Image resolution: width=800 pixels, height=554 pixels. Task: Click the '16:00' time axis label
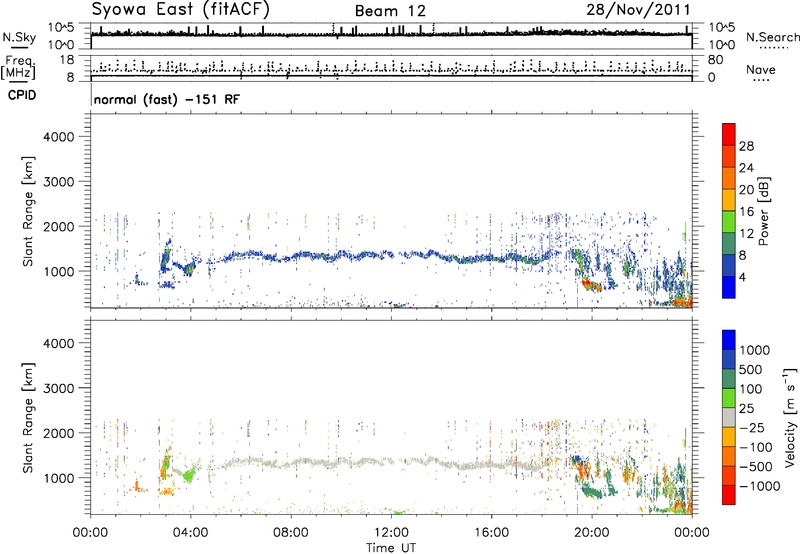(491, 533)
